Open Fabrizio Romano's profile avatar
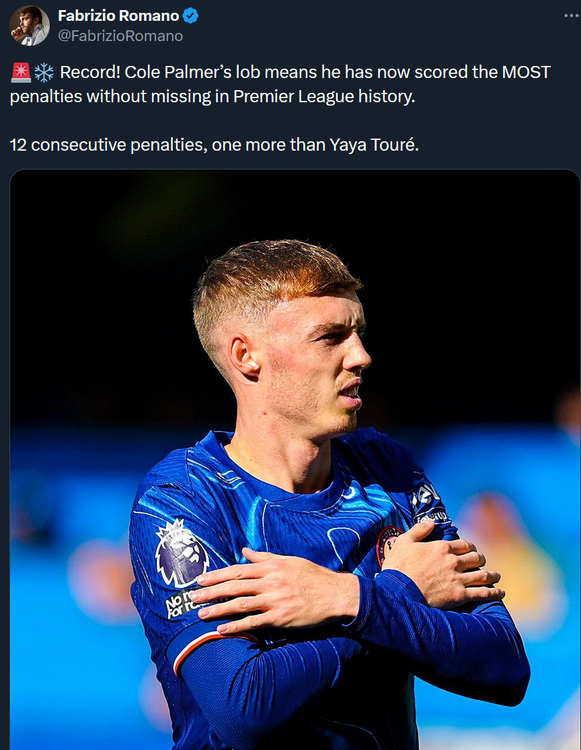Screen dimensions: 581x750 29,25
